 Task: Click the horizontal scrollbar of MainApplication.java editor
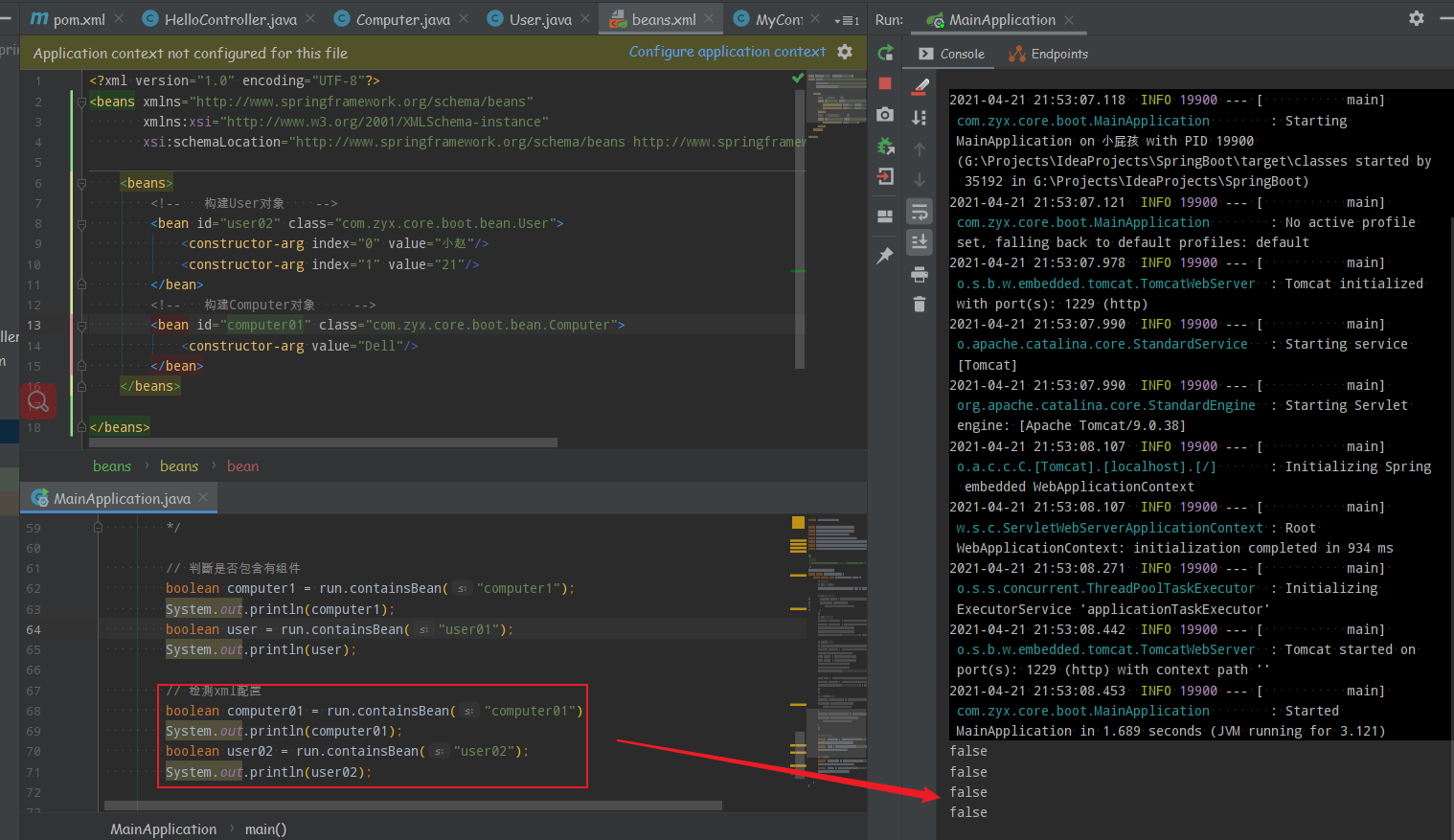pos(413,806)
